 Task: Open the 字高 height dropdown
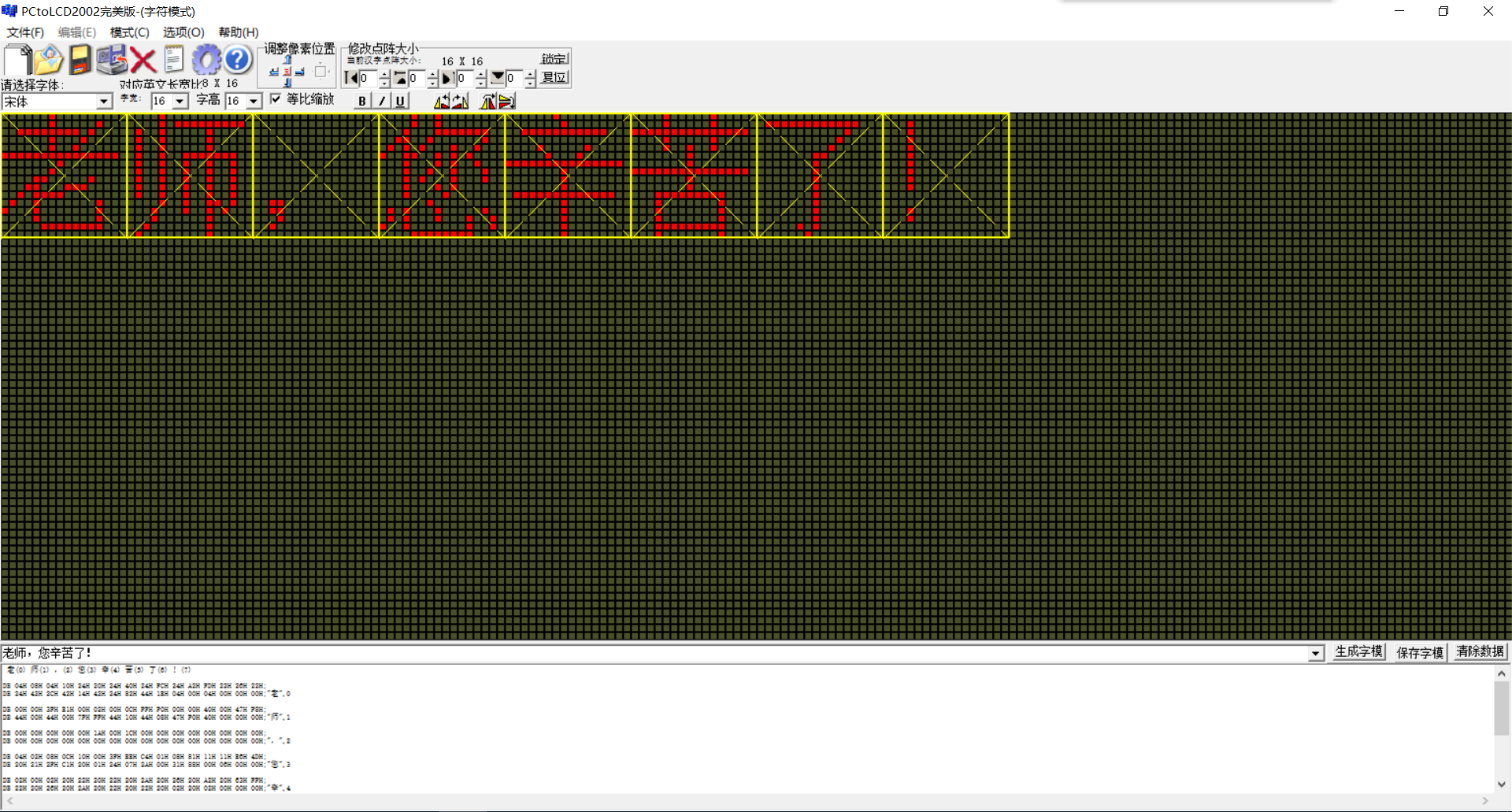click(254, 102)
